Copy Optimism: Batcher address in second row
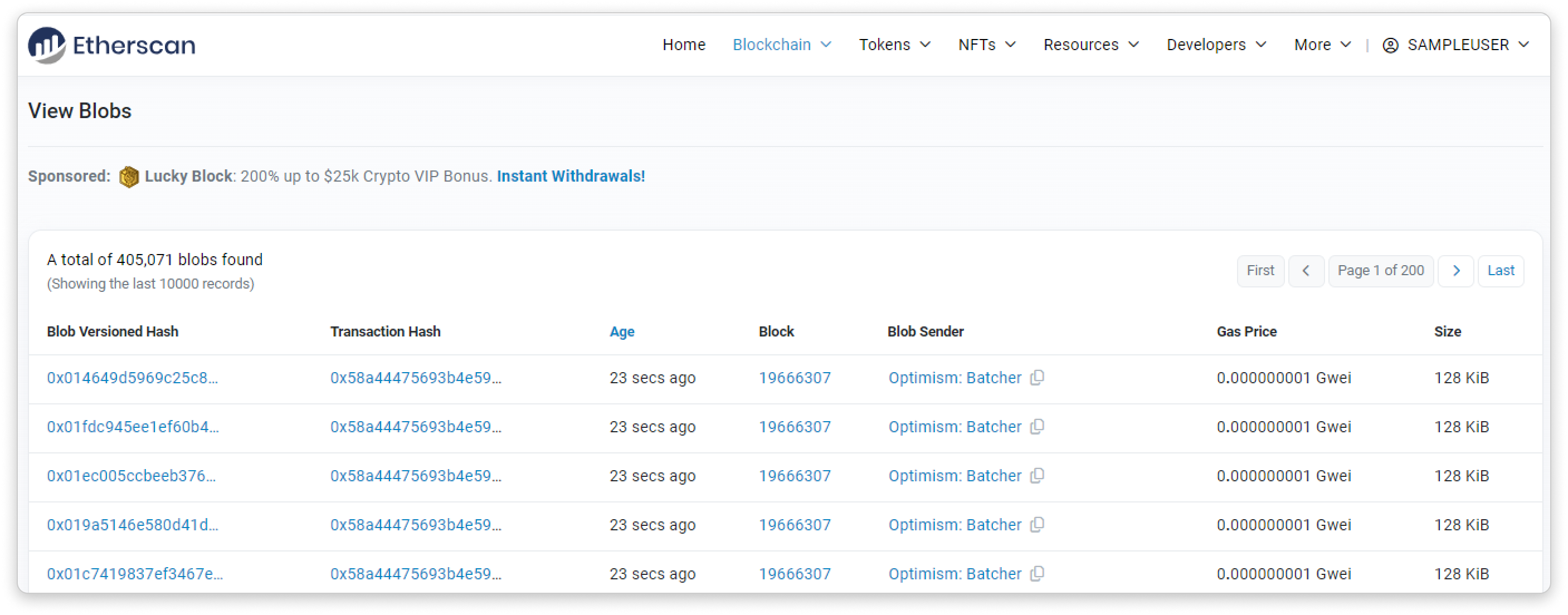The height and width of the screenshot is (615, 1568). [1037, 427]
